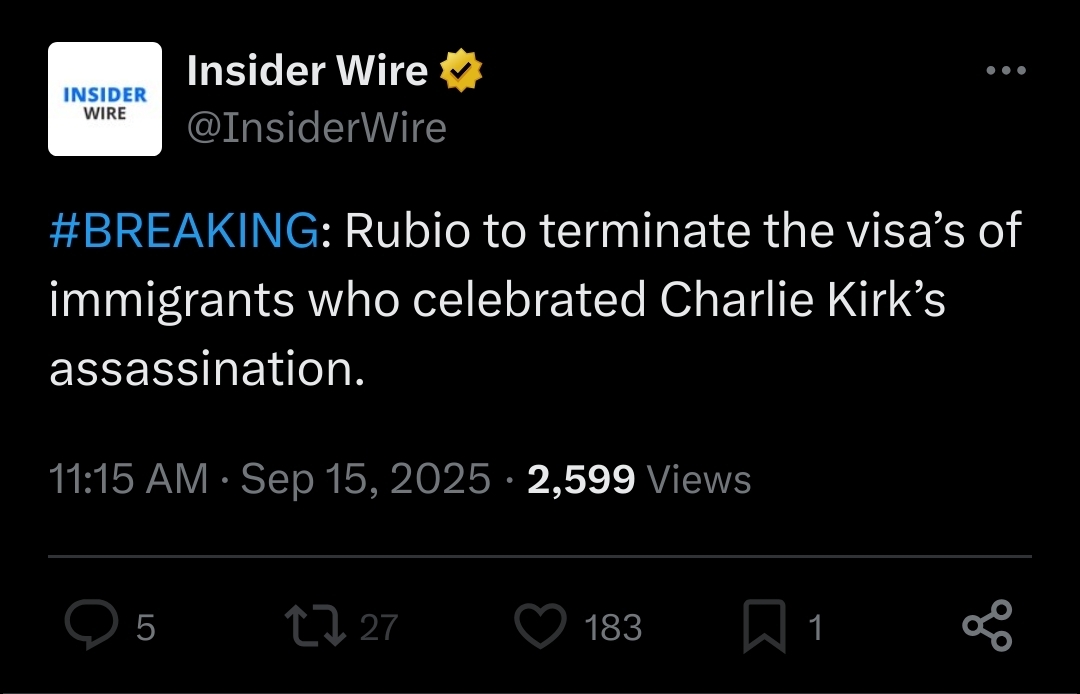The image size is (1080, 694).
Task: Click the gold verified badge
Action: point(461,70)
